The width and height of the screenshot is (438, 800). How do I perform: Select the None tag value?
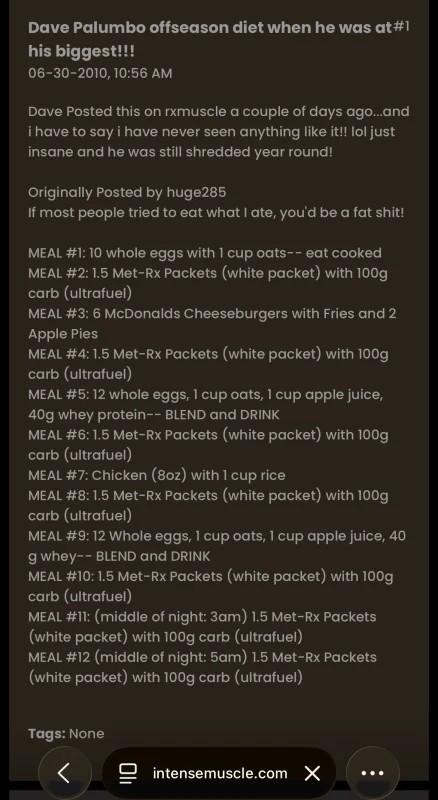click(x=87, y=734)
